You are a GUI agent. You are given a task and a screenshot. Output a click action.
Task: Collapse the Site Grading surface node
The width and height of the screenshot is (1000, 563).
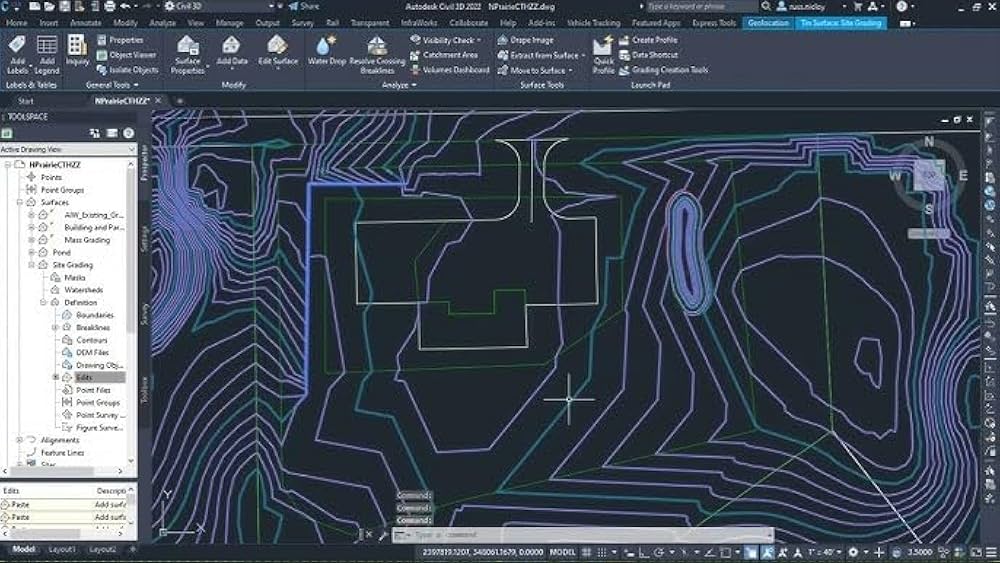32,265
